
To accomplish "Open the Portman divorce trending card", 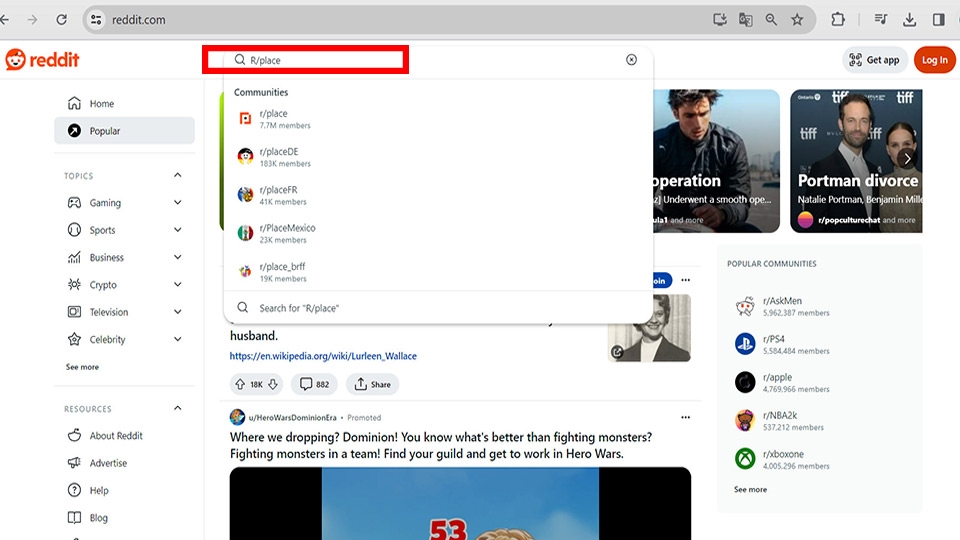I will [856, 161].
